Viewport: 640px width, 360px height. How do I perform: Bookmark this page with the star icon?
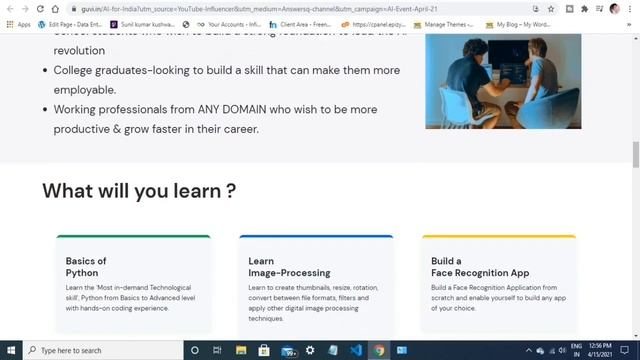(551, 9)
